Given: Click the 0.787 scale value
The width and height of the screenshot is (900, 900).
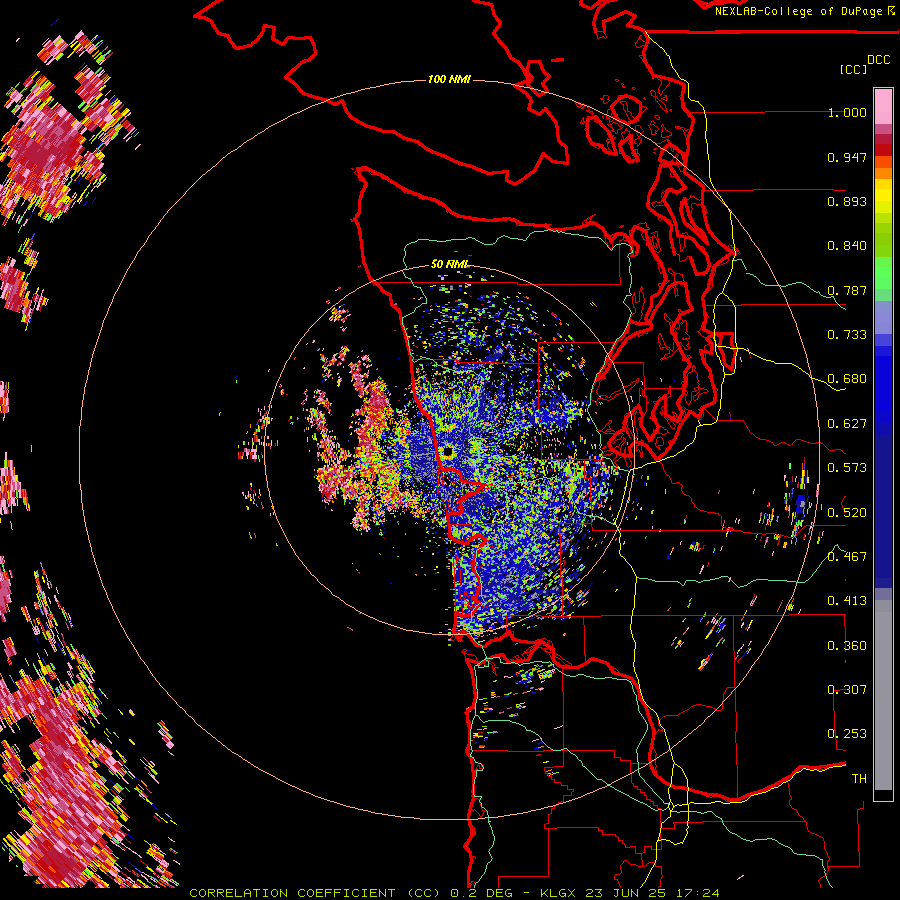Looking at the screenshot, I should click(x=847, y=290).
